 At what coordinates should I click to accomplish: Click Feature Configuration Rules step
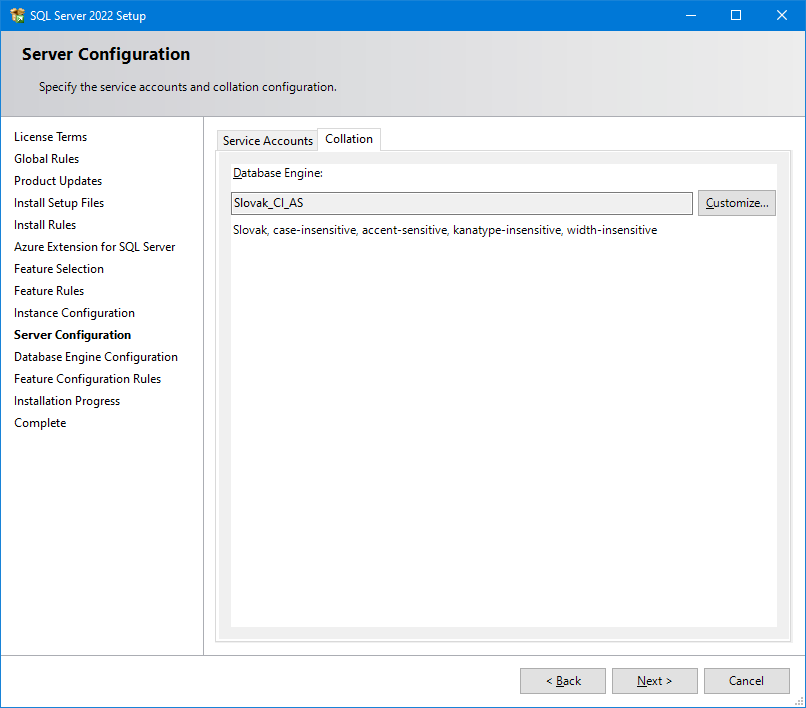[87, 379]
